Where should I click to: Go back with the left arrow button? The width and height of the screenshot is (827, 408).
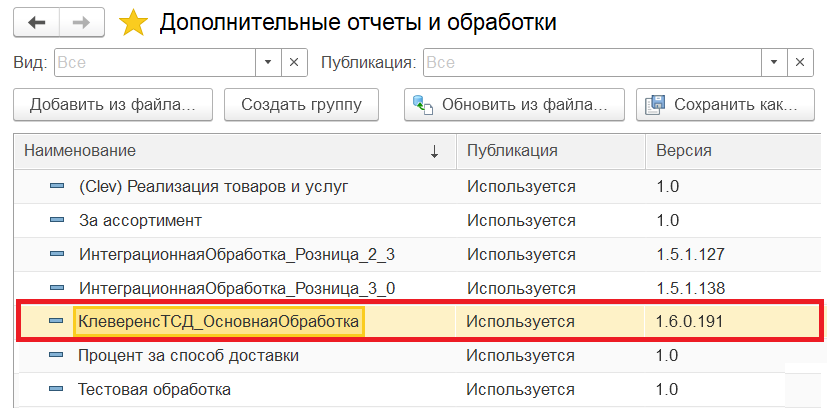(36, 23)
